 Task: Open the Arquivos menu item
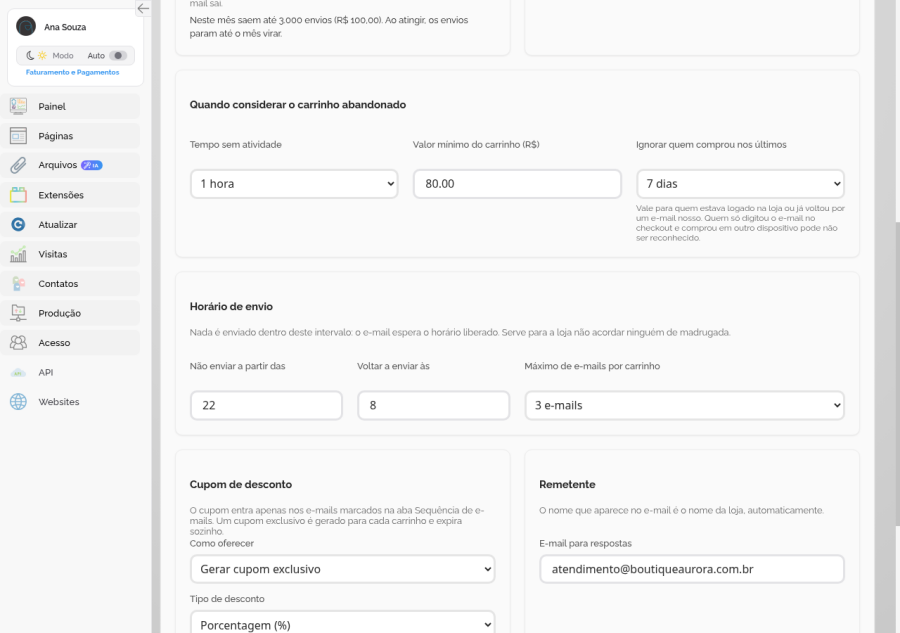point(71,165)
